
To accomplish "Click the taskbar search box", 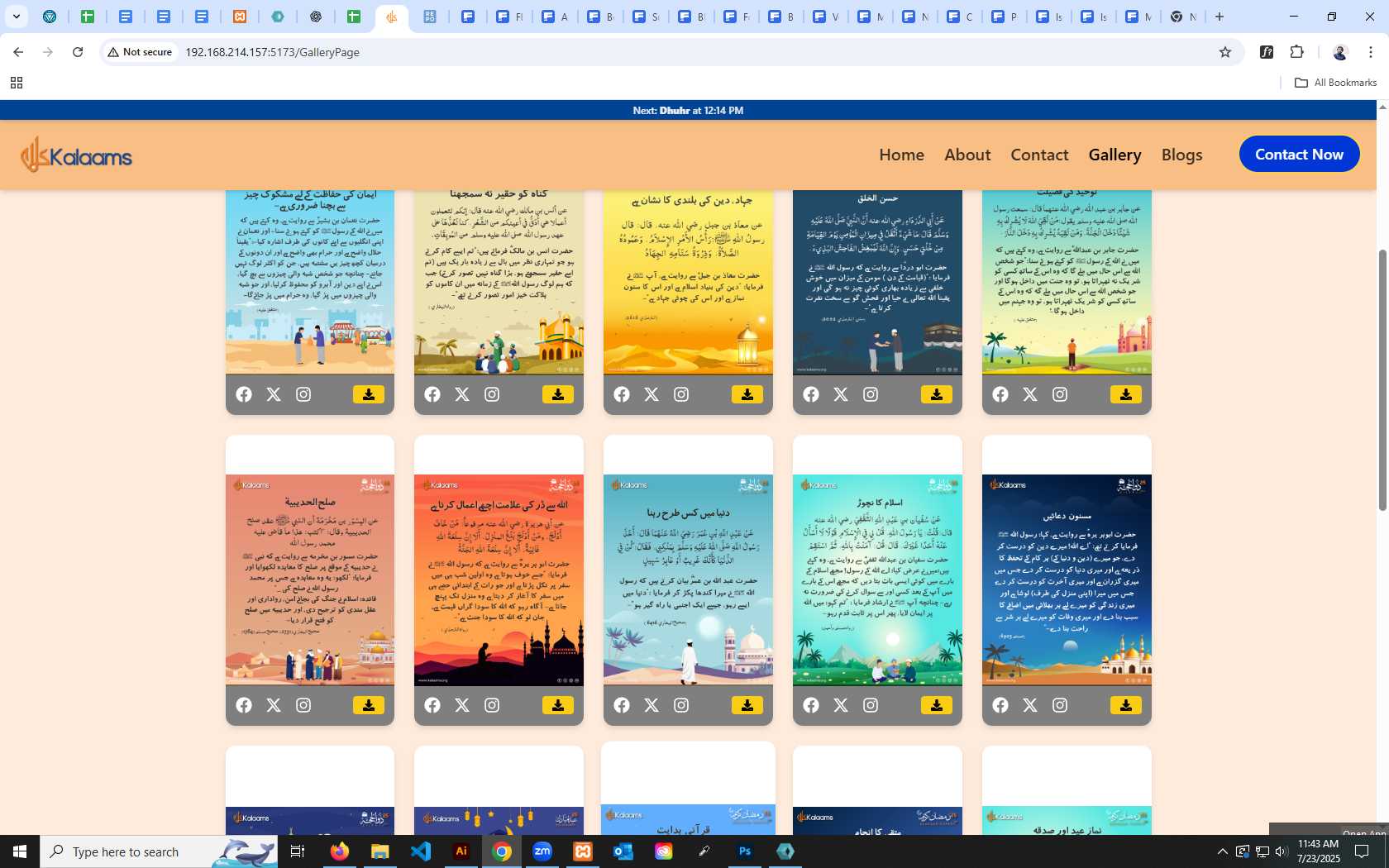I will (x=159, y=851).
